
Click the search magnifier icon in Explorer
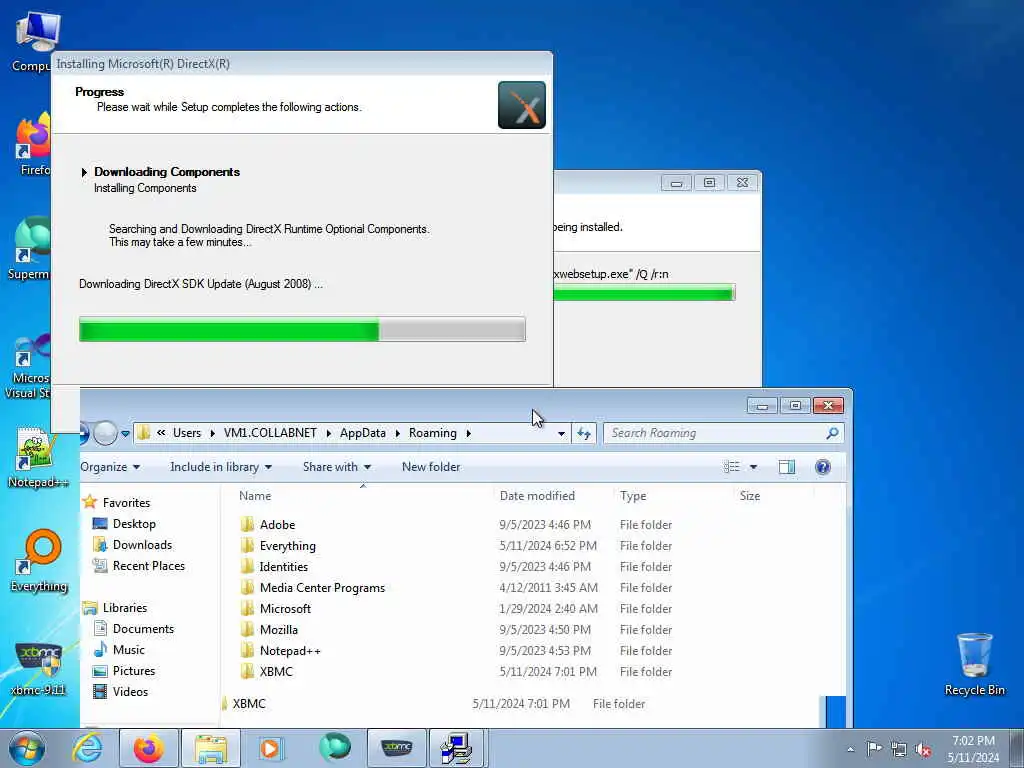(832, 433)
